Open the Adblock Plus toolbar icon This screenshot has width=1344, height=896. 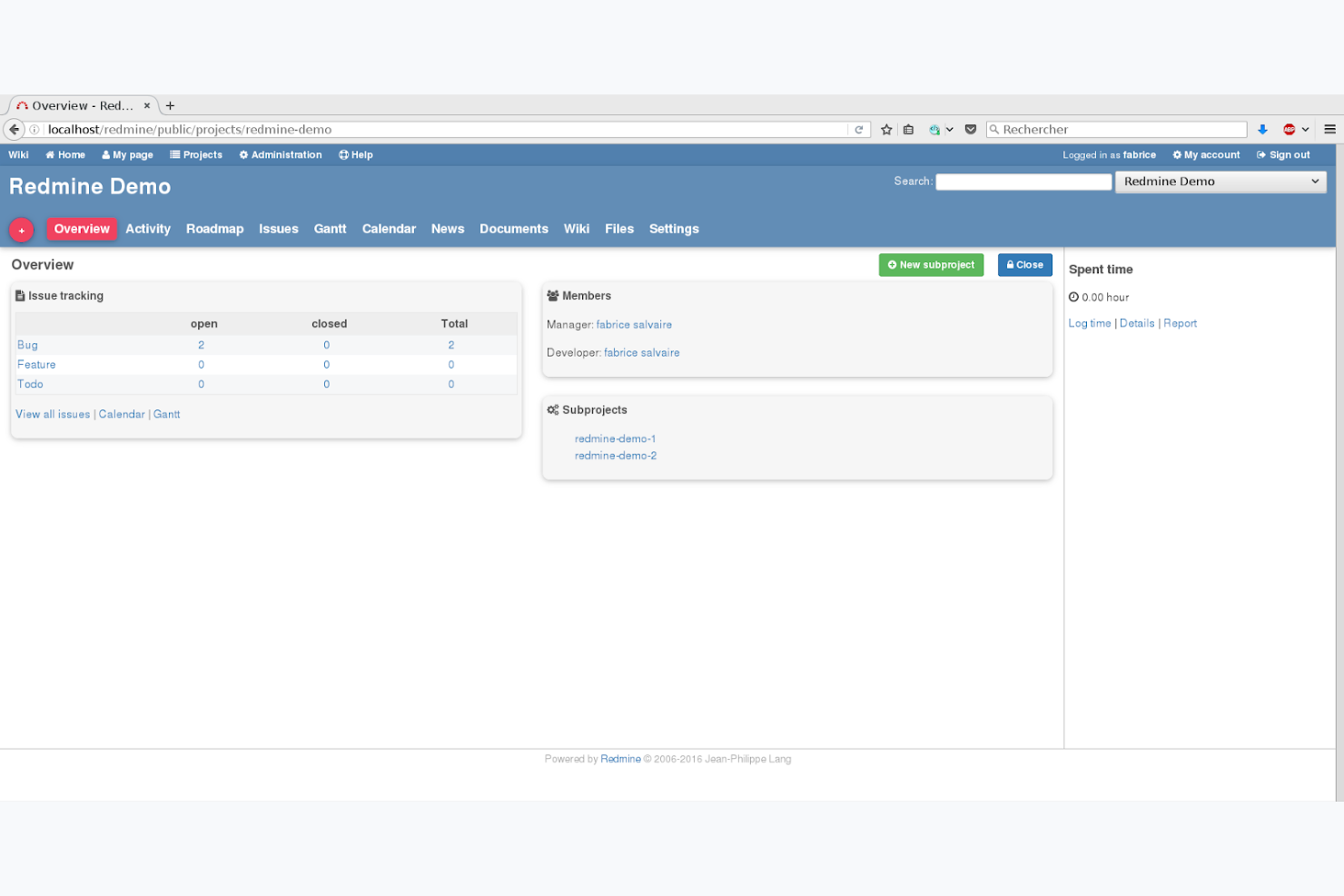[x=1289, y=129]
